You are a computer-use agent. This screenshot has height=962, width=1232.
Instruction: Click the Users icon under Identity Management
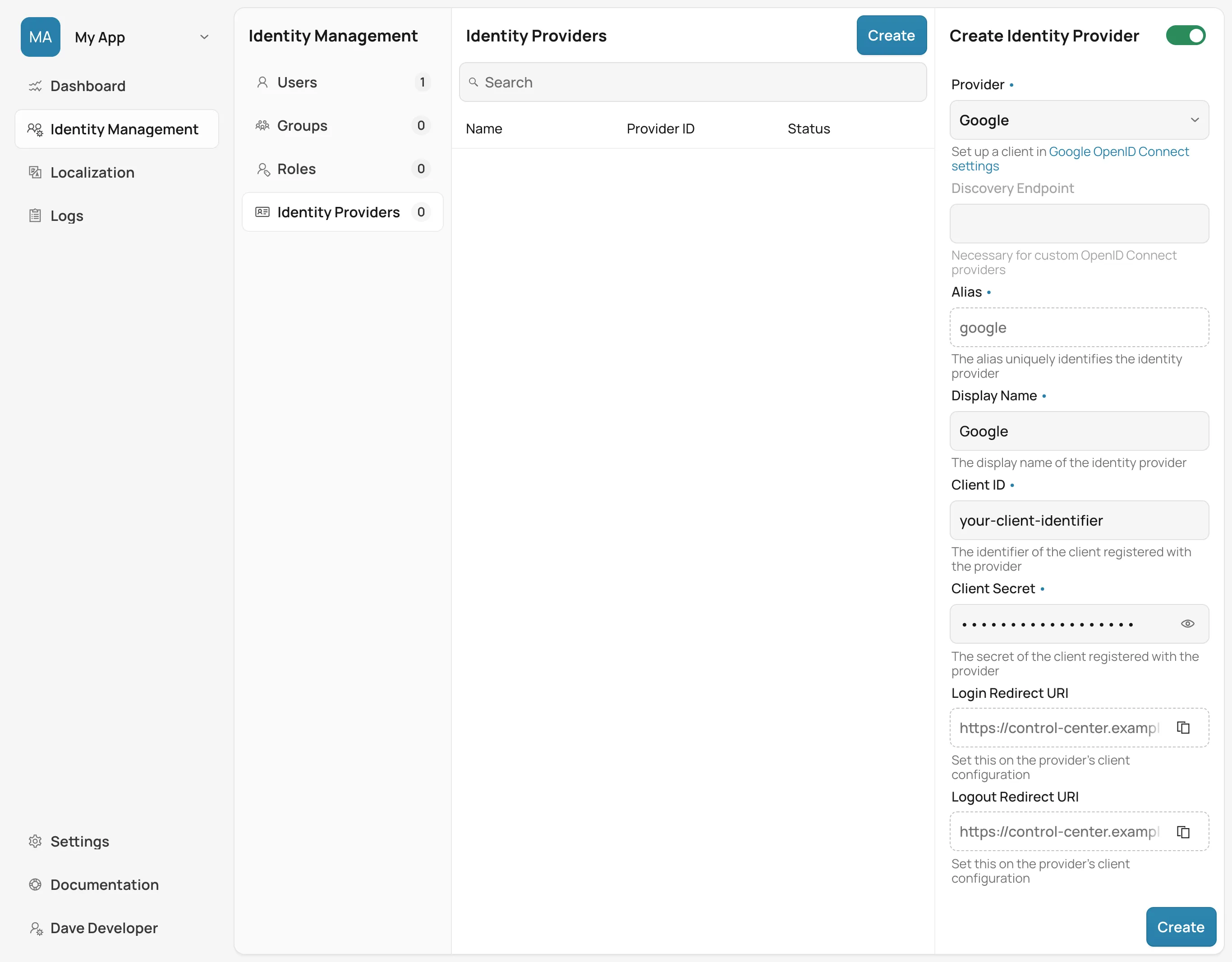point(262,82)
